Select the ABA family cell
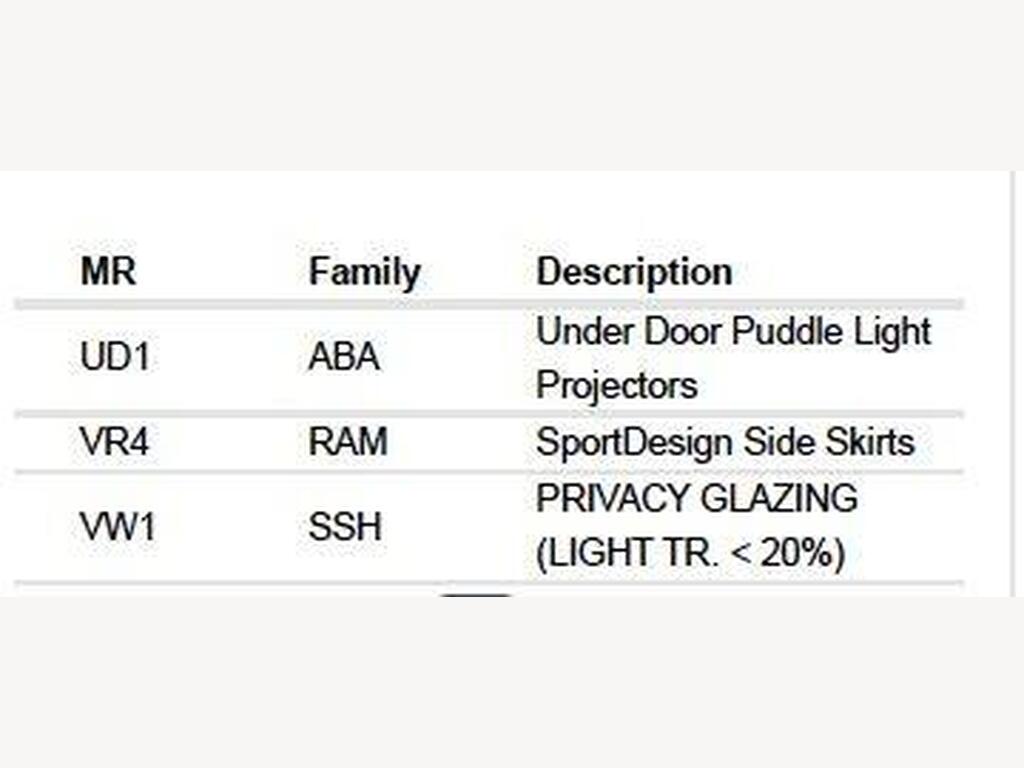 (344, 357)
